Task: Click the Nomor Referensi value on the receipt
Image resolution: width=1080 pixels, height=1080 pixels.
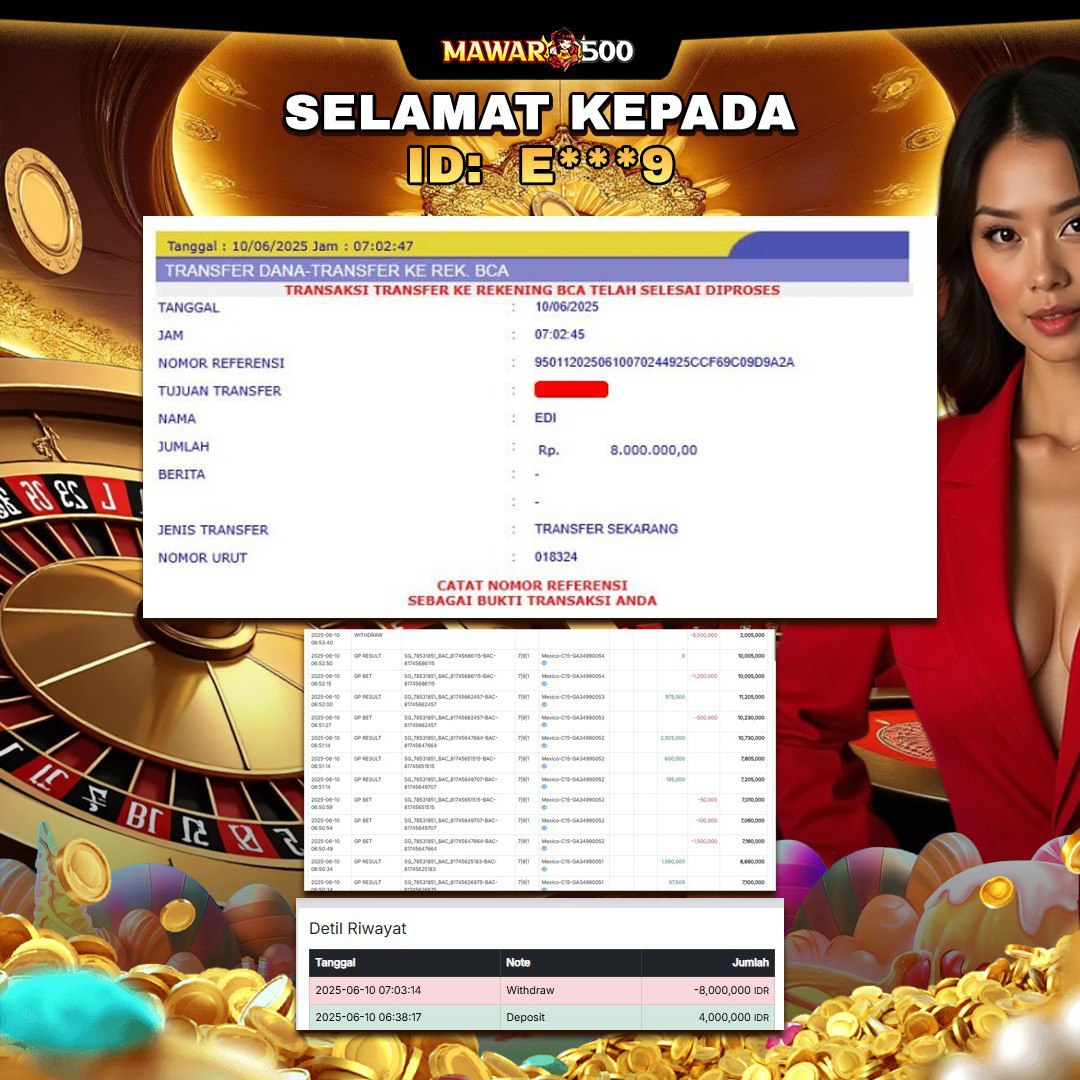Action: pos(664,362)
